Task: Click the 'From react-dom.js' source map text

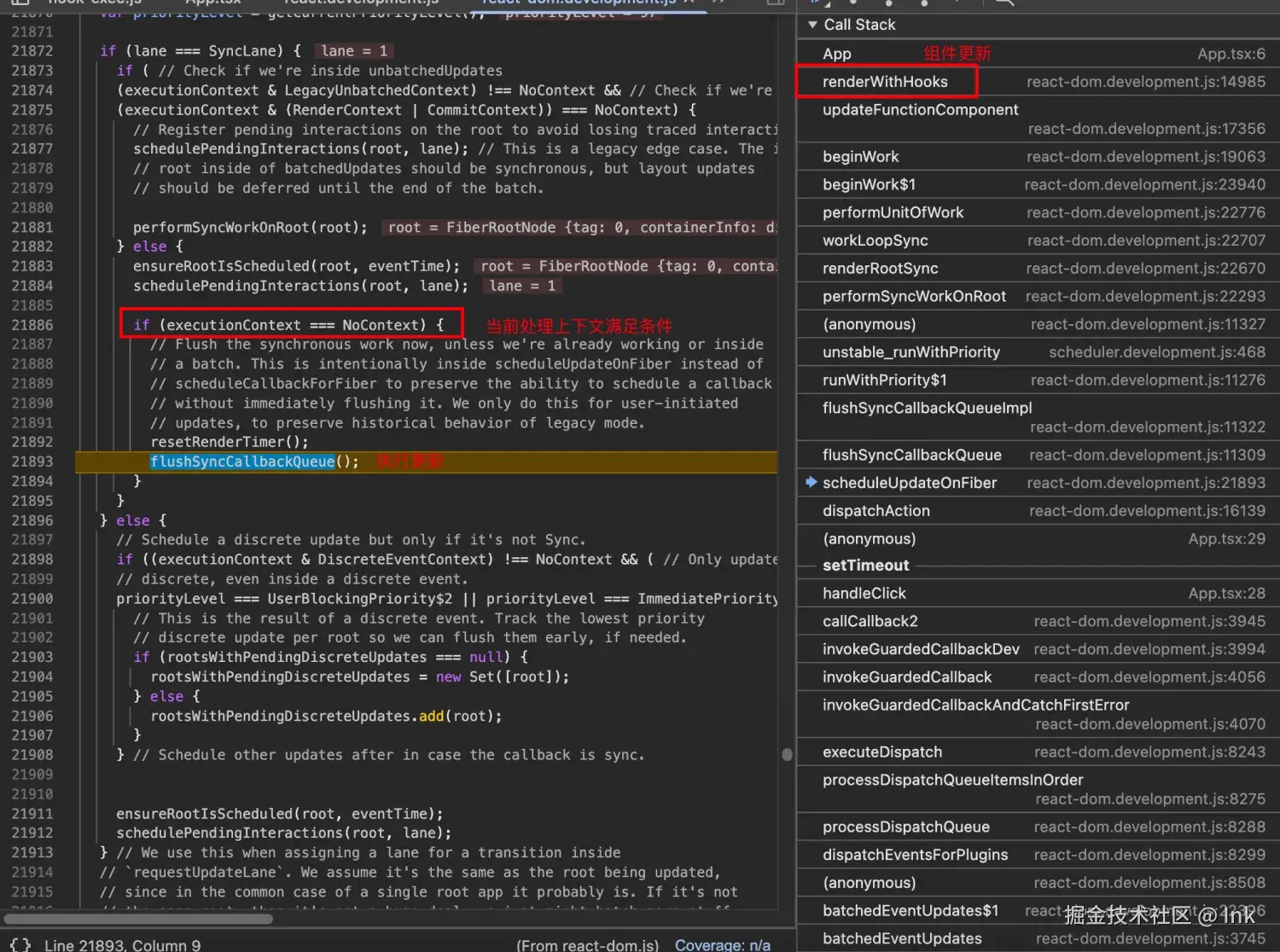Action: (587, 944)
